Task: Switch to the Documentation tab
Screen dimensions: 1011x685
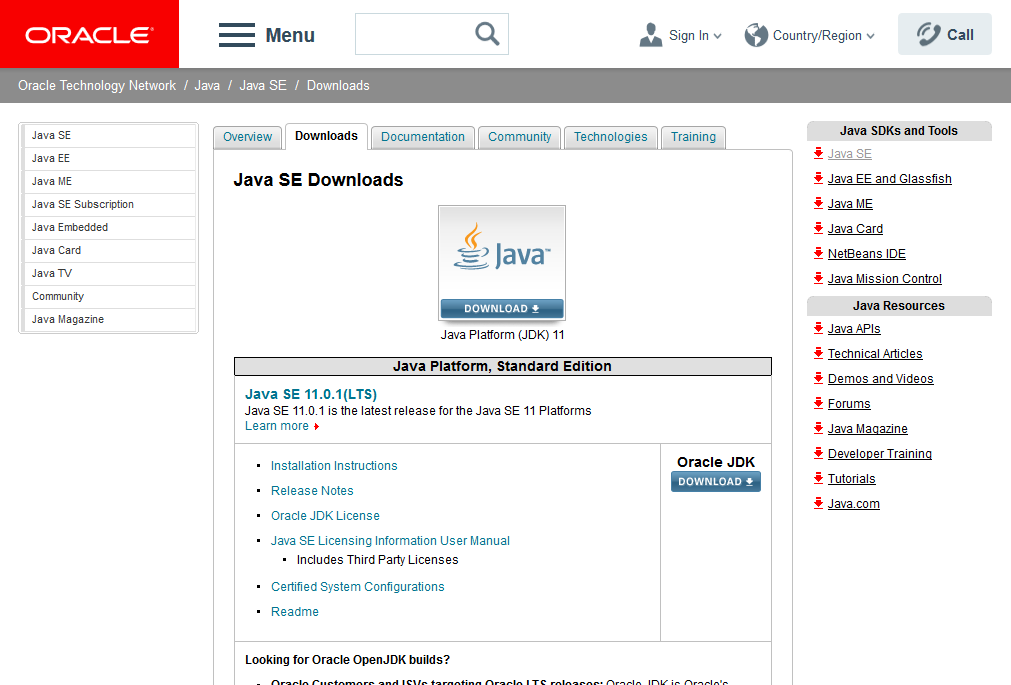Action: (x=422, y=137)
